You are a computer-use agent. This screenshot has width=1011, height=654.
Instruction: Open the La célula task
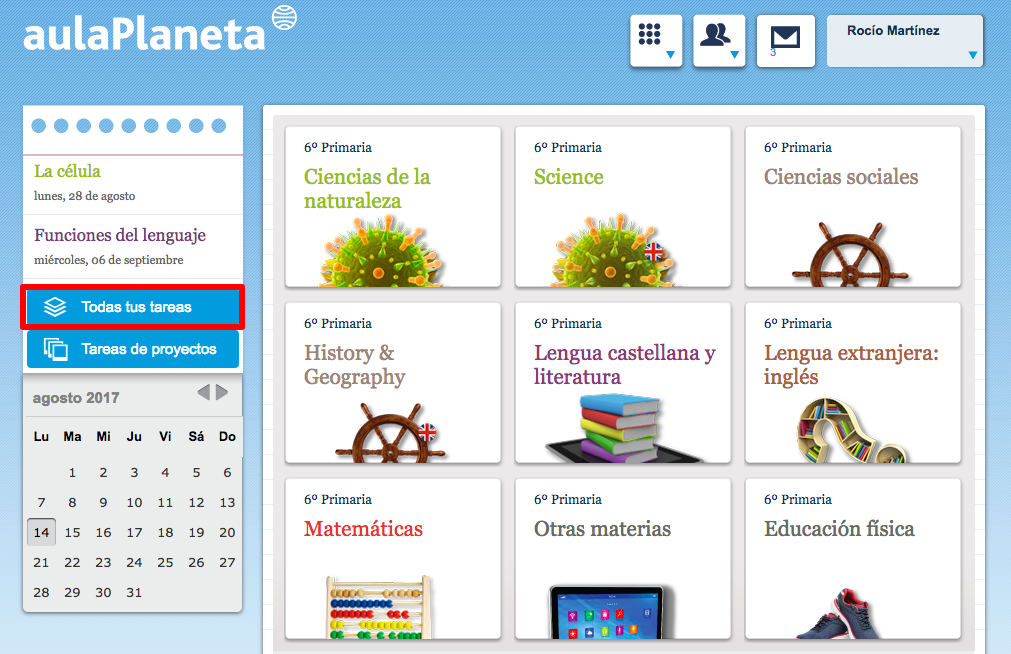(x=67, y=172)
